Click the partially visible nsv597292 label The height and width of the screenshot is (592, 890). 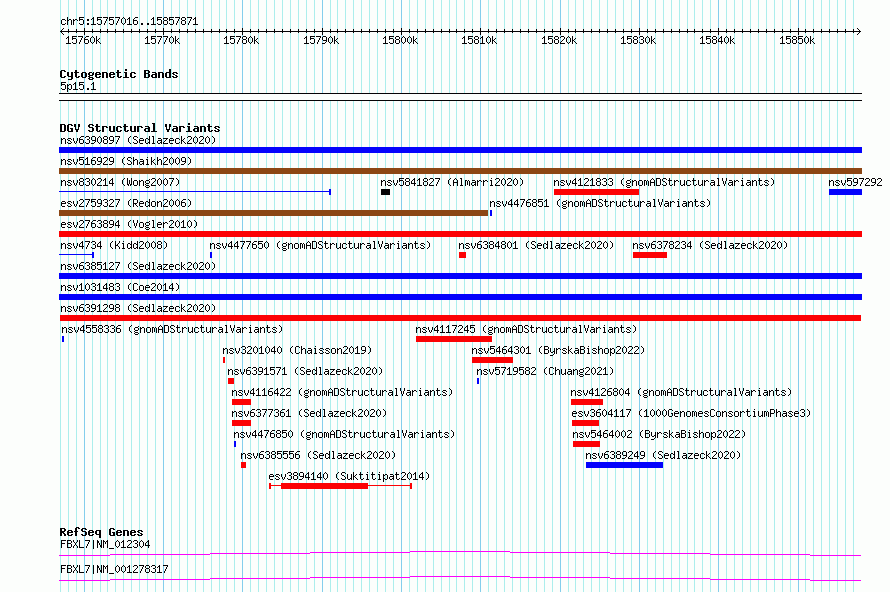855,182
